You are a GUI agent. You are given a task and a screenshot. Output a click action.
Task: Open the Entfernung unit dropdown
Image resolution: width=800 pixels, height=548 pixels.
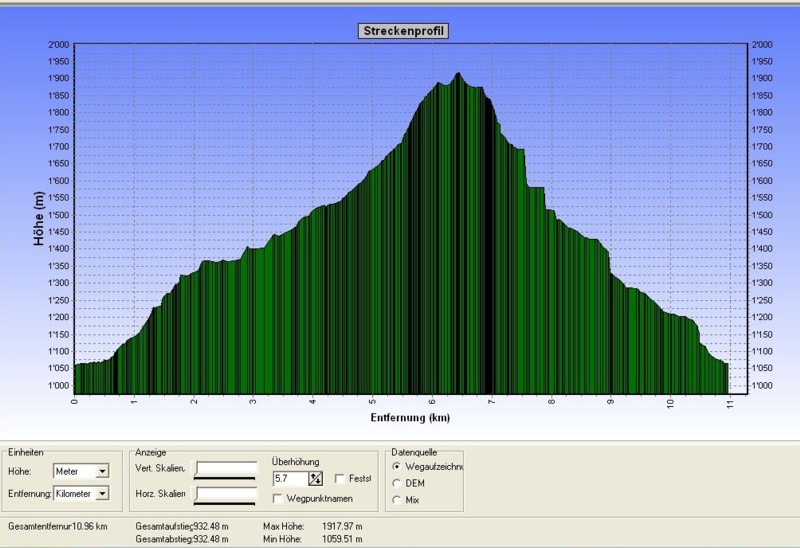point(102,494)
